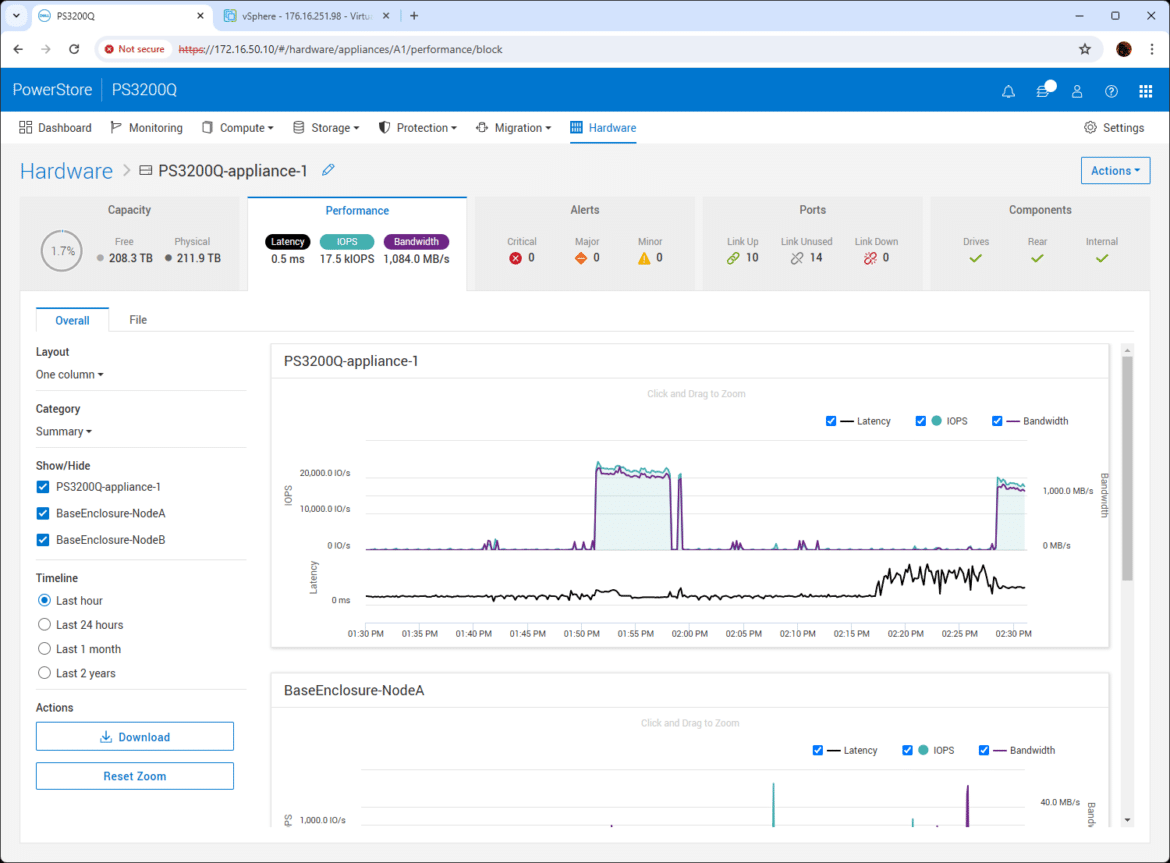The width and height of the screenshot is (1170, 863).
Task: Click the chart panel vertical scrollbar
Action: (1127, 468)
